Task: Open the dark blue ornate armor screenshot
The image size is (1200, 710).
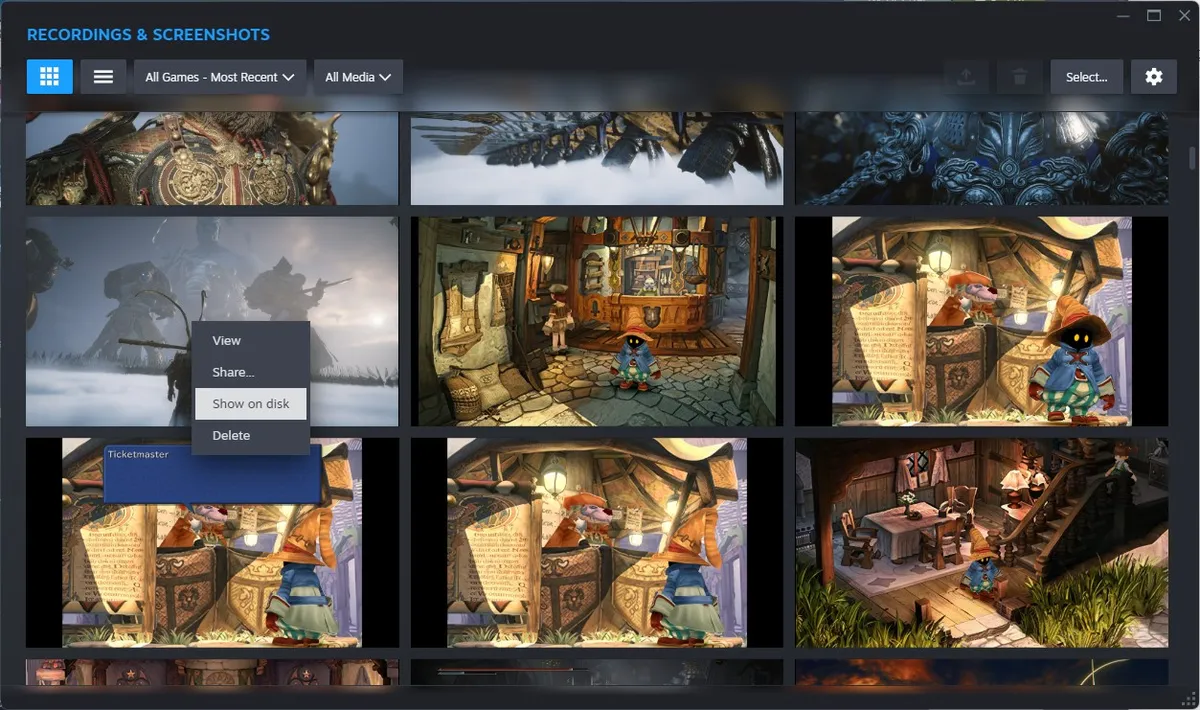Action: point(981,158)
